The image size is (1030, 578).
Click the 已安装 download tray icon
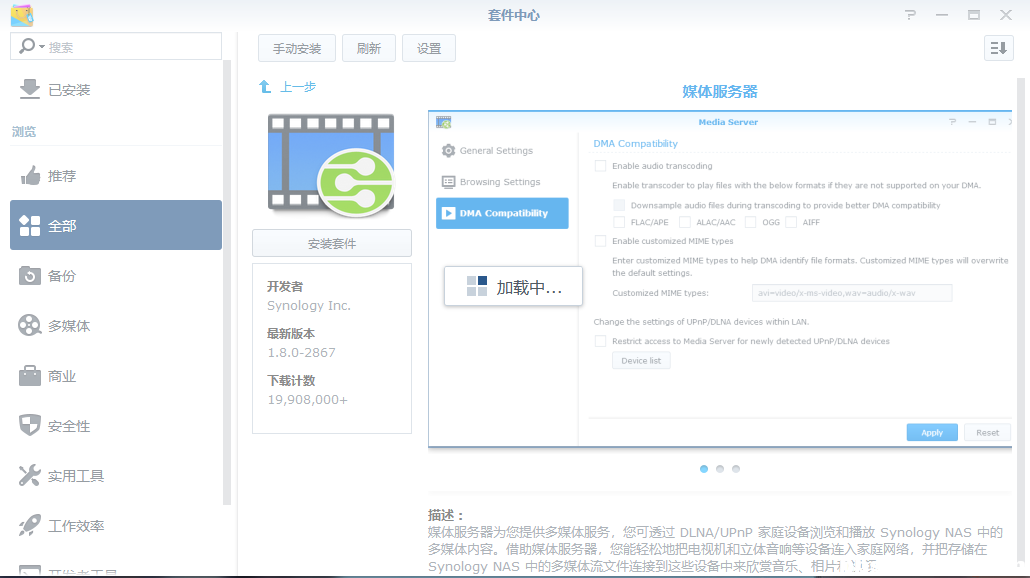pyautogui.click(x=30, y=89)
